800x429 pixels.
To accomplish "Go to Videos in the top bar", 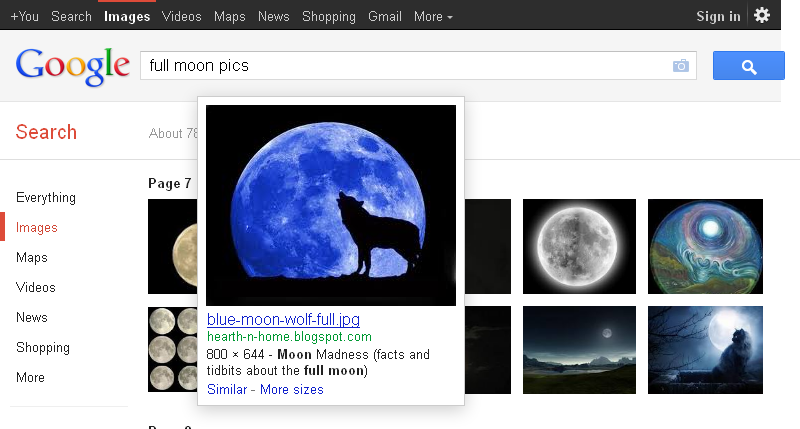I will coord(182,17).
